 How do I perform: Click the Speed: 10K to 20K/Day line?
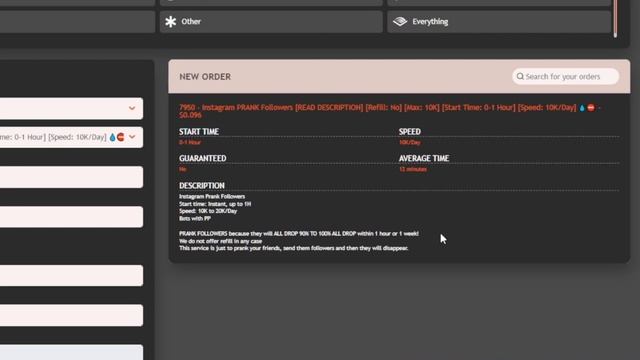tap(208, 211)
